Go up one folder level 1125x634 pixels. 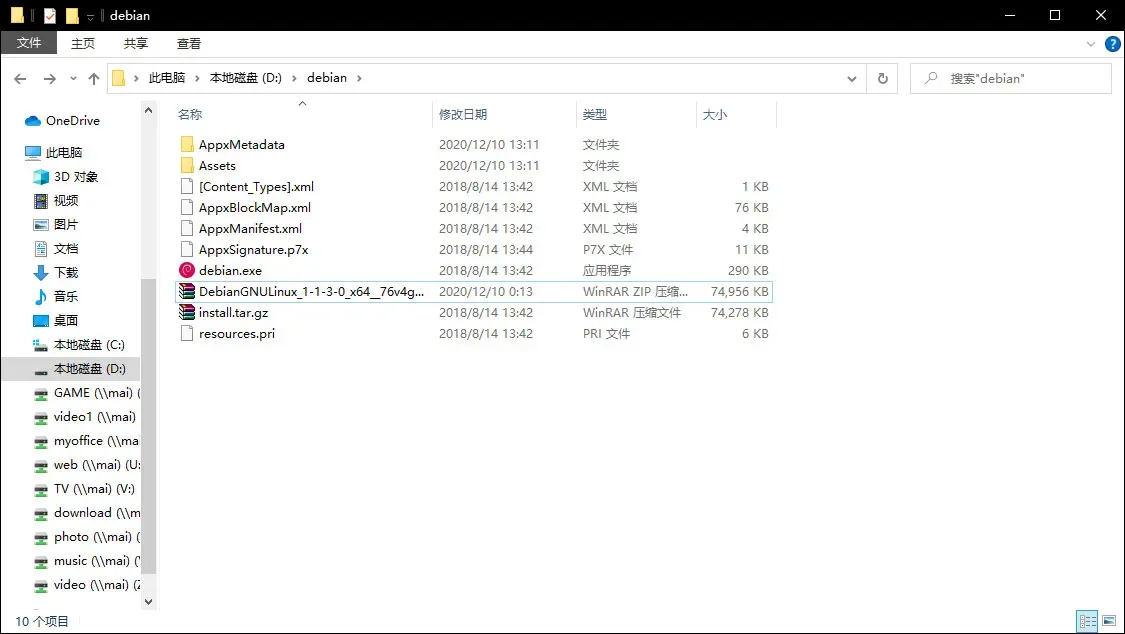(x=94, y=78)
